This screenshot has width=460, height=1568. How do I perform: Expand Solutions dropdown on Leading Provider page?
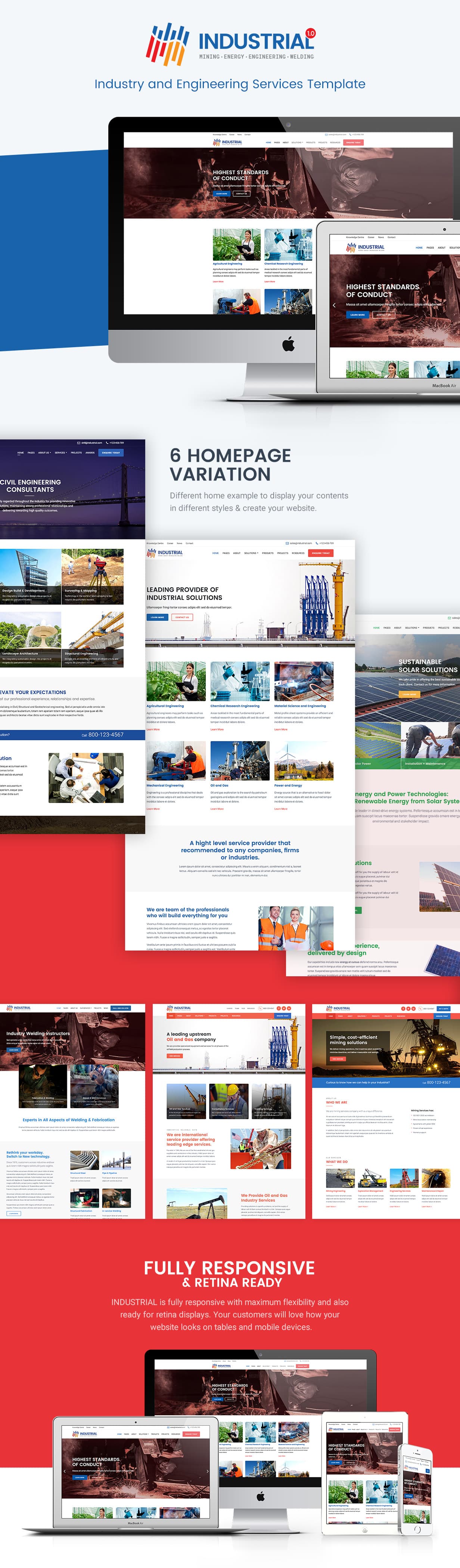coord(251,553)
